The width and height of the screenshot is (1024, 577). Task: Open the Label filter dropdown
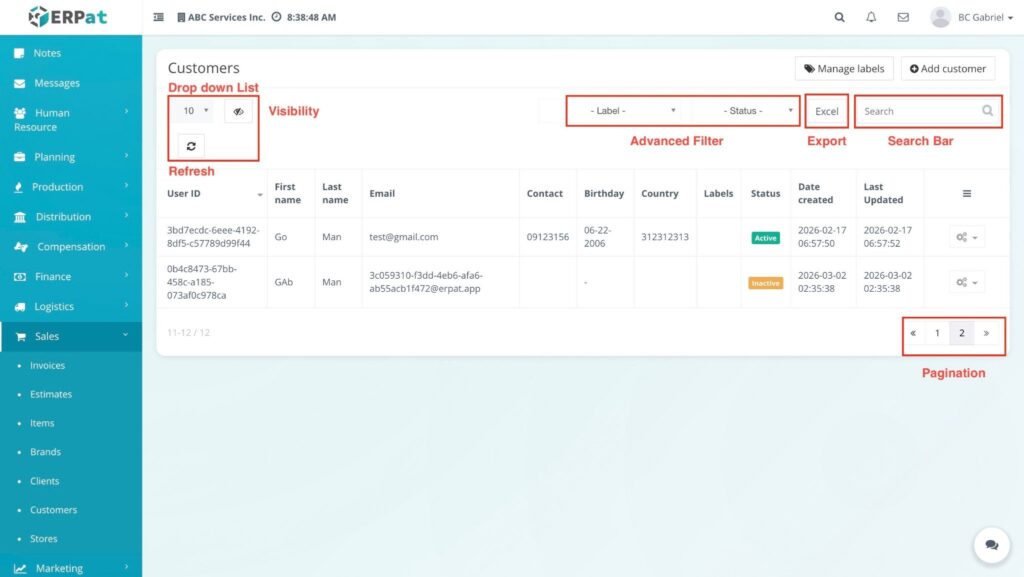point(631,111)
